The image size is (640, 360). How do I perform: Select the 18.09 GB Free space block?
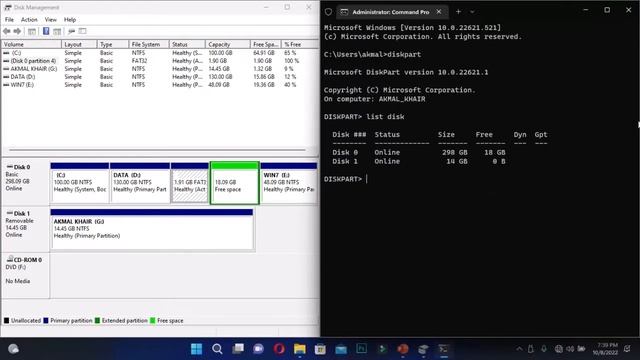[235, 183]
